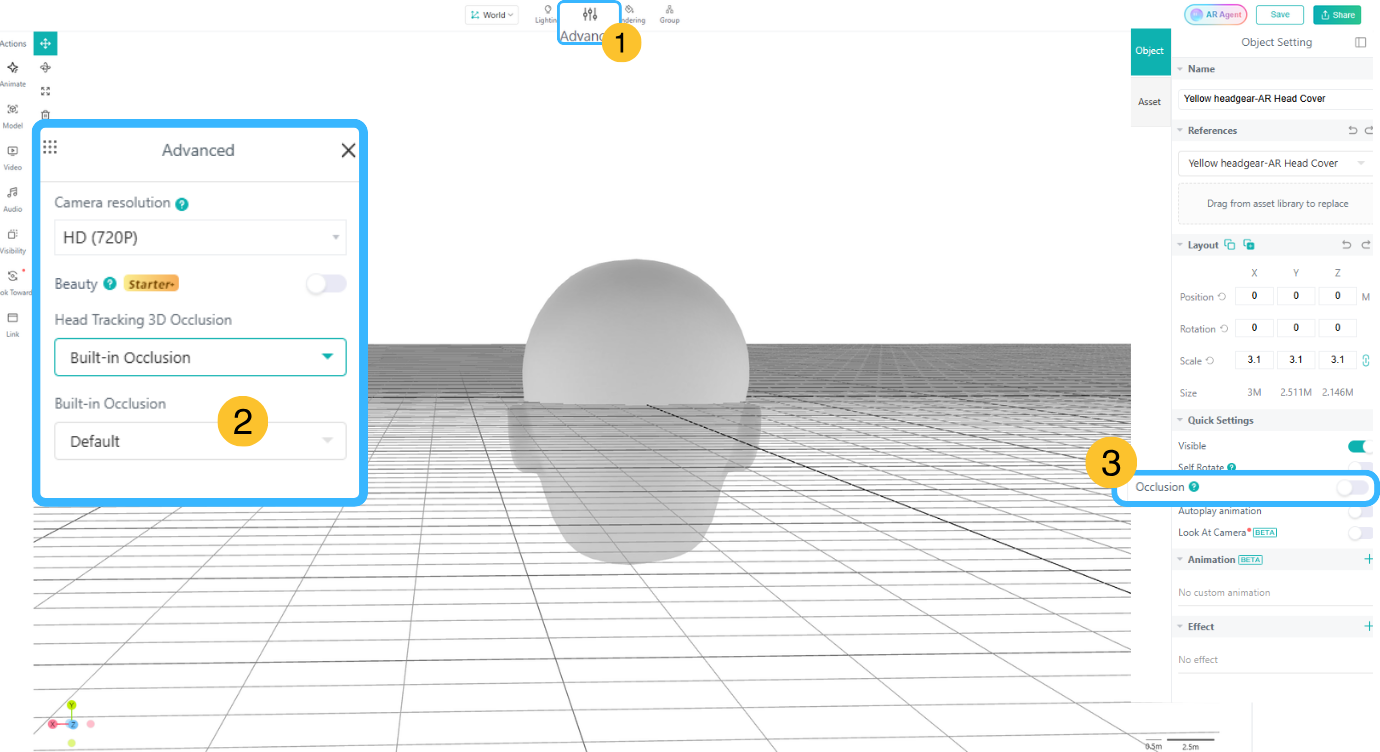Click the Layout copy icon
Viewport: 1380px width, 752px height.
tap(1230, 245)
